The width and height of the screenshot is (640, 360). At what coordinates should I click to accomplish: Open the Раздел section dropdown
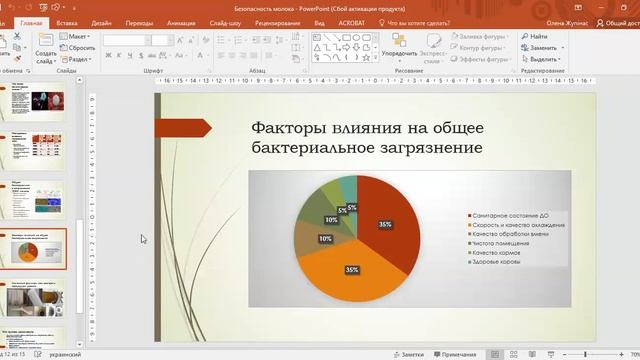coord(76,59)
